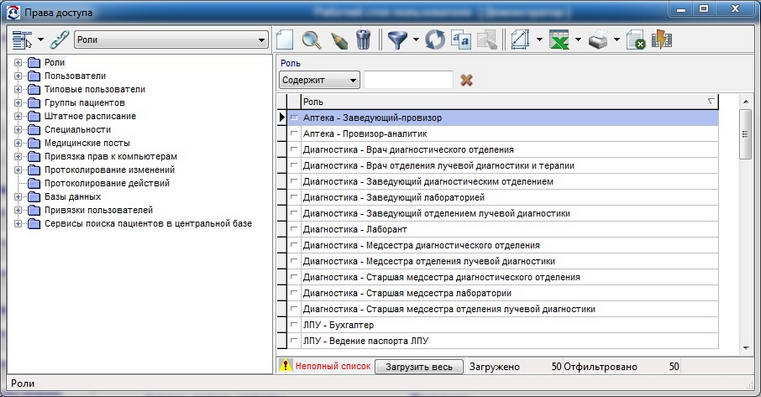
Task: Check the ЛПУ - Ведение паспорта ЛПУ checkbox
Action: tap(294, 340)
